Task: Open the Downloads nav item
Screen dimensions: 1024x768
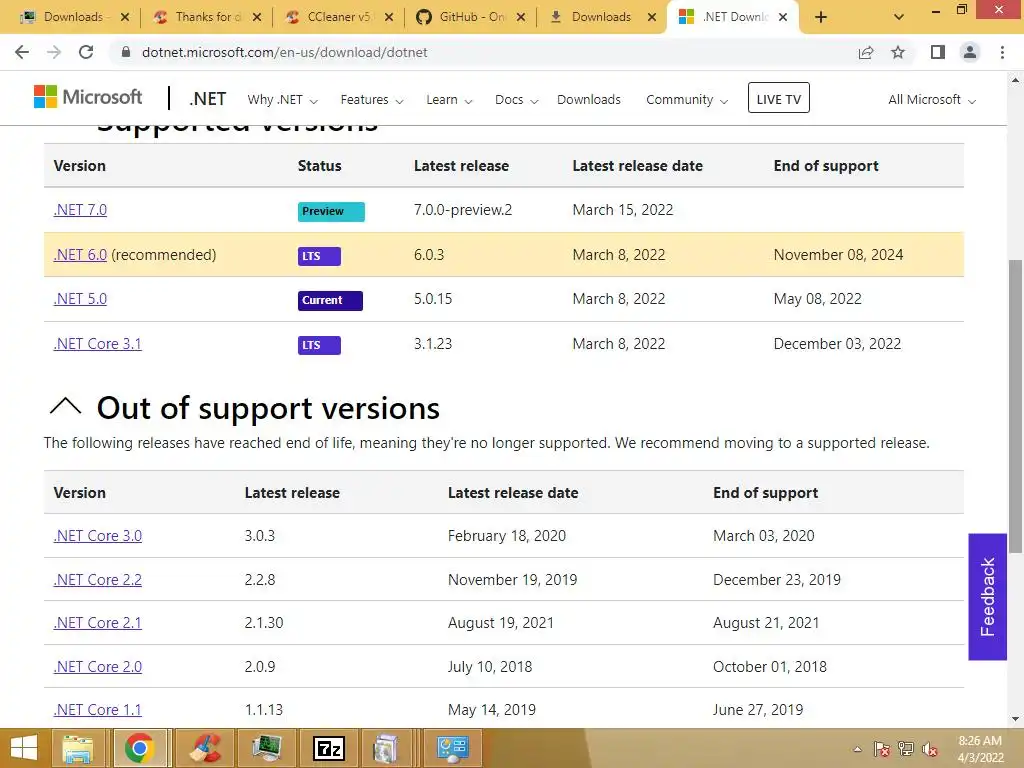Action: pos(588,100)
